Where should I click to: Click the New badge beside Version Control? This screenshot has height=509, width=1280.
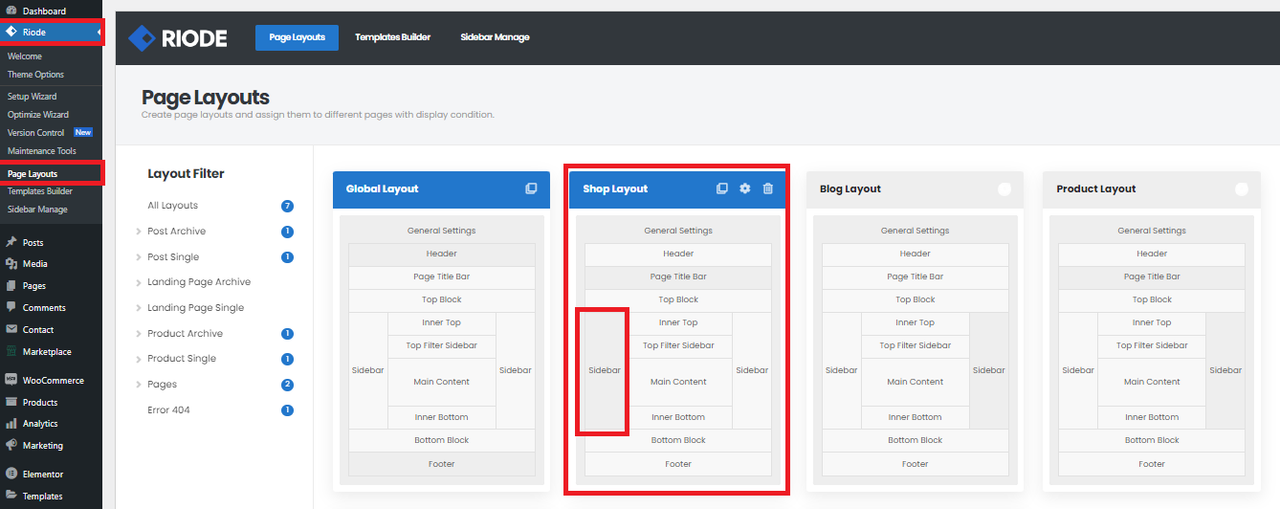(x=83, y=132)
